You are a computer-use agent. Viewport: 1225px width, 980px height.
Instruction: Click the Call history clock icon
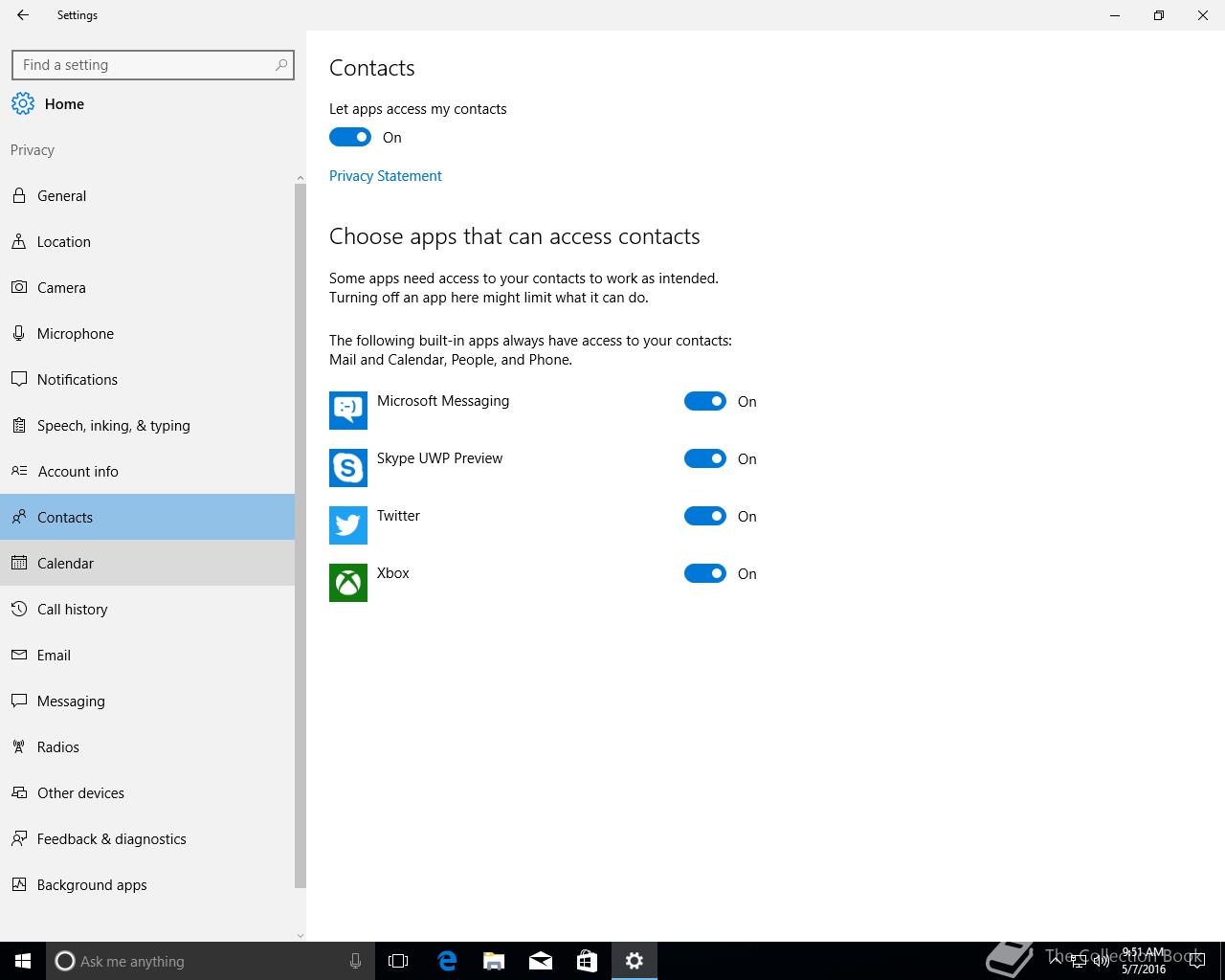[x=19, y=609]
